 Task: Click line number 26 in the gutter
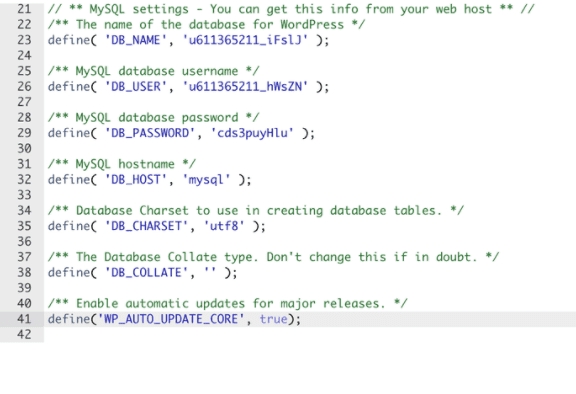click(24, 86)
